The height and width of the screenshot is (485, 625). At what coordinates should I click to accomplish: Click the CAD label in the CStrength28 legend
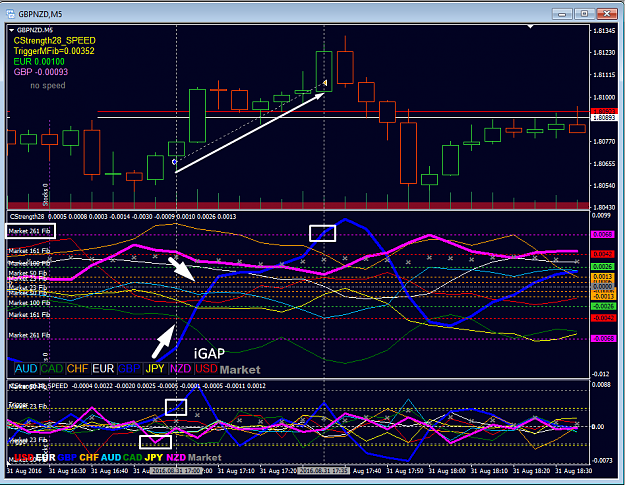point(52,369)
